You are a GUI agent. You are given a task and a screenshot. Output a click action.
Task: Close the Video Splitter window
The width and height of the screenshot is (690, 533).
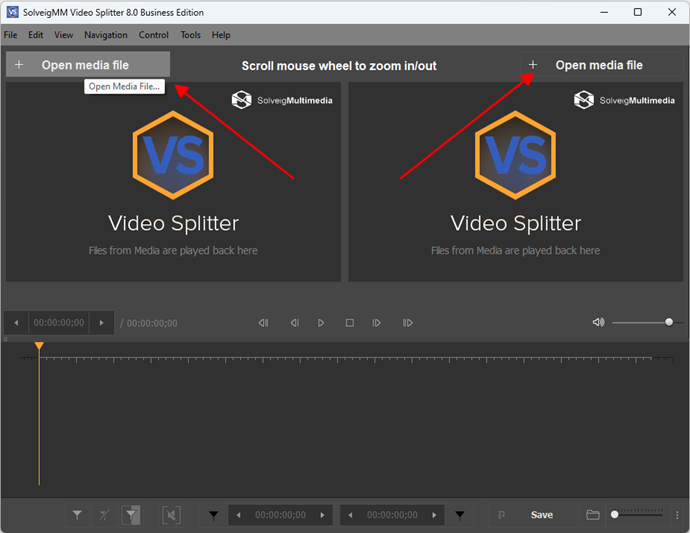pos(672,12)
